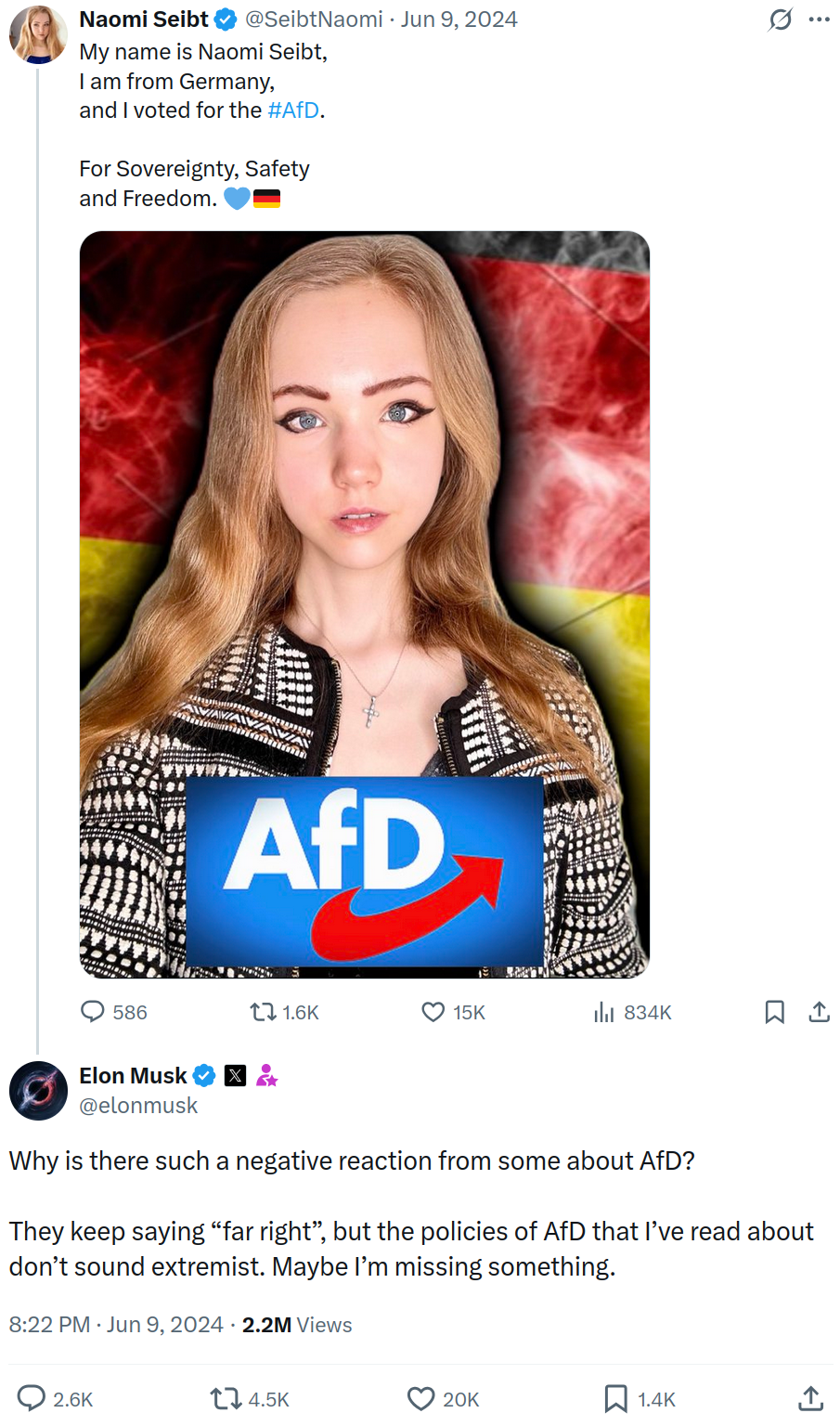This screenshot has width=840, height=1426.
Task: Bookmark Naomi Seibt's post
Action: (775, 1012)
